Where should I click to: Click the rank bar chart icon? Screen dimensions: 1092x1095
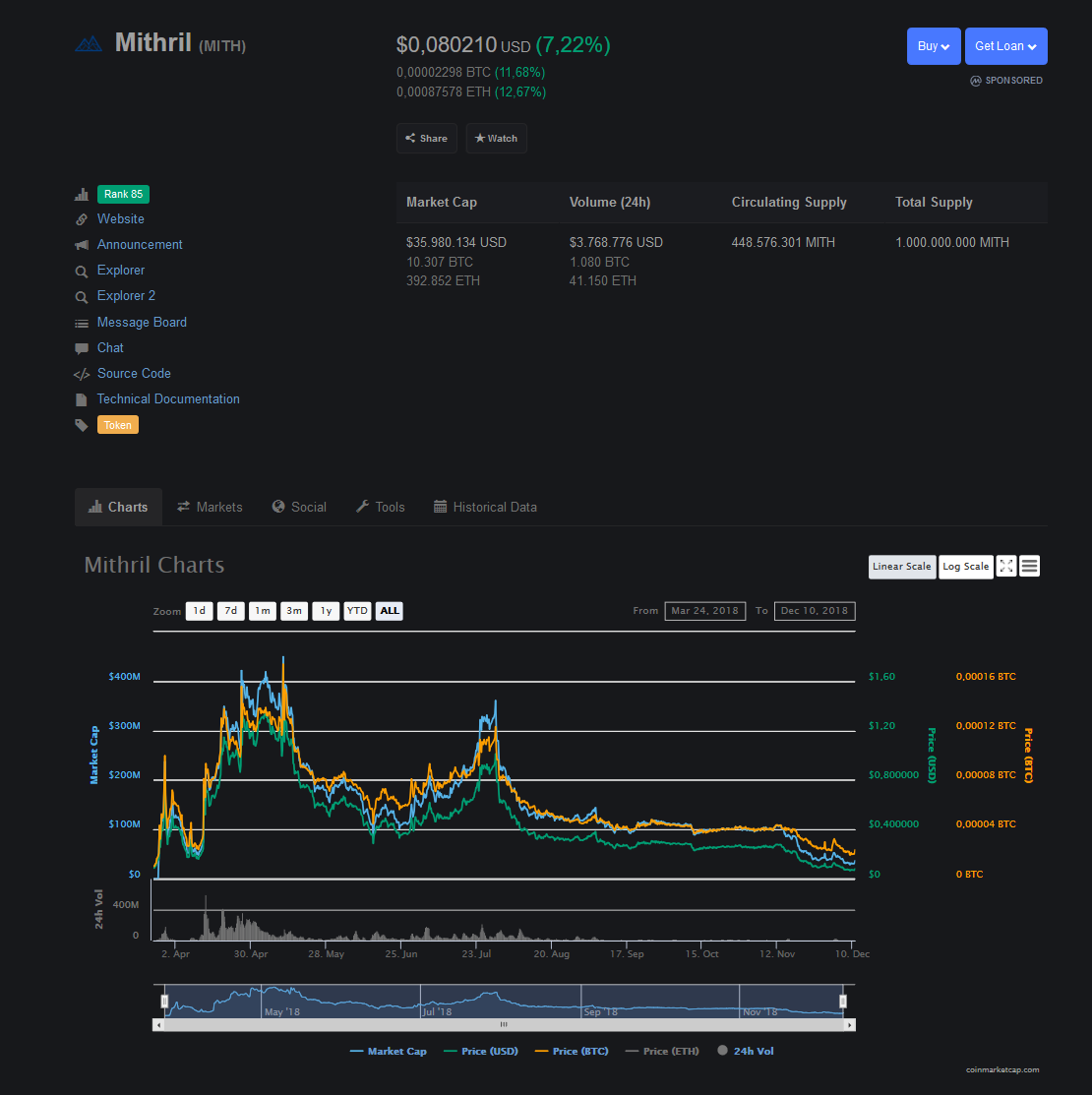82,194
